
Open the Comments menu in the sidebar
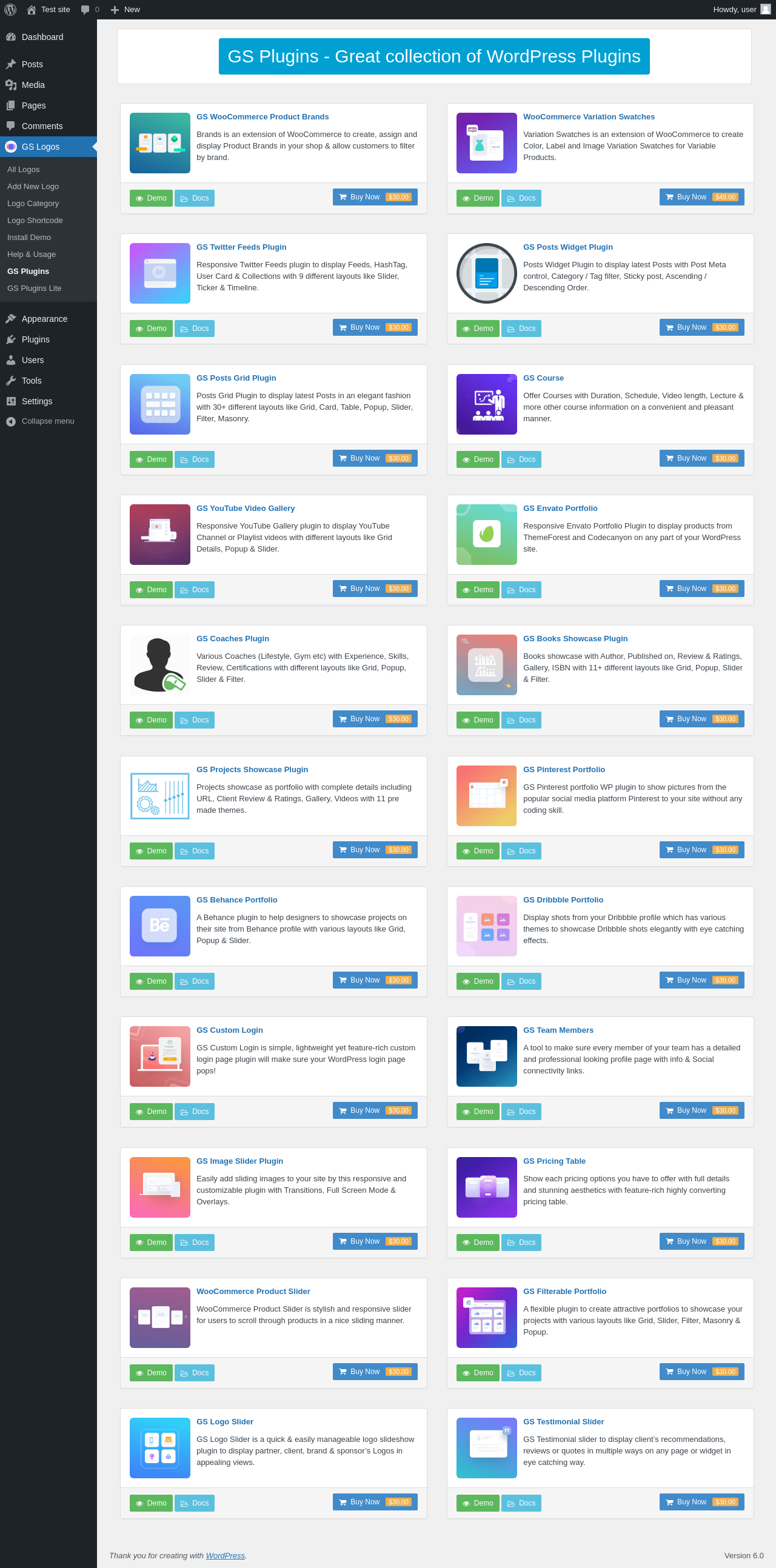(48, 127)
